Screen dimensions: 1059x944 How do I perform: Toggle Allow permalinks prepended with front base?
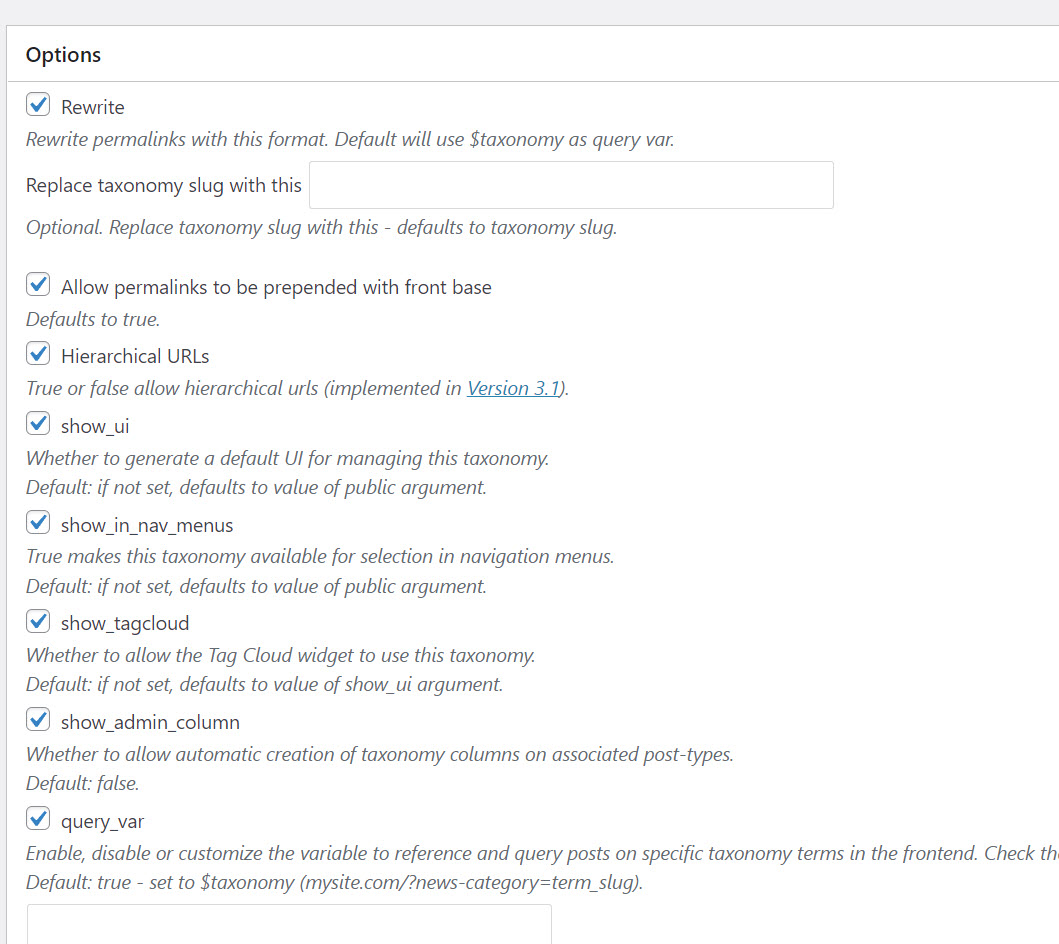38,284
